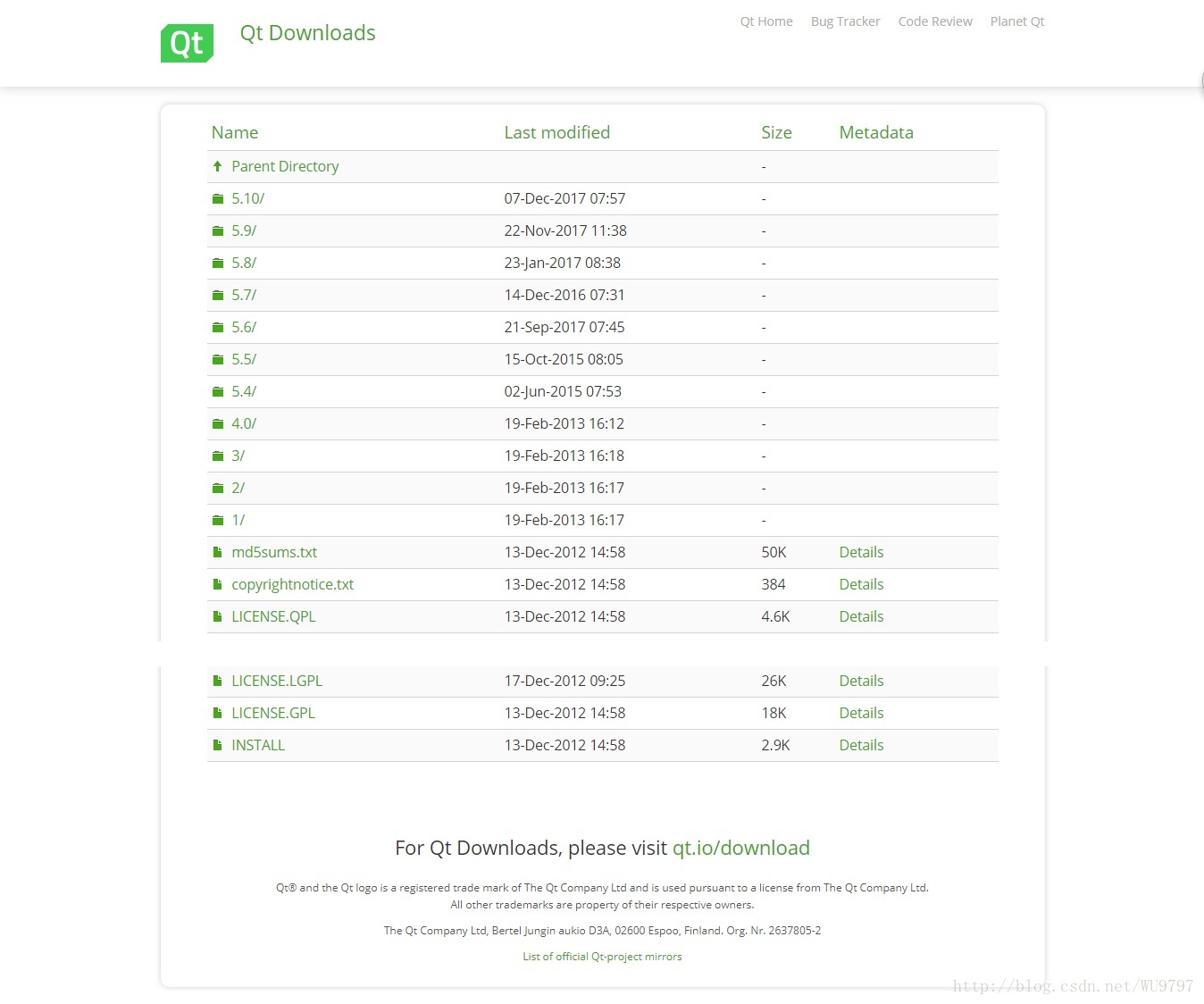The width and height of the screenshot is (1204, 1004).
Task: View Details for LICENSE.QPL
Action: pos(861,616)
